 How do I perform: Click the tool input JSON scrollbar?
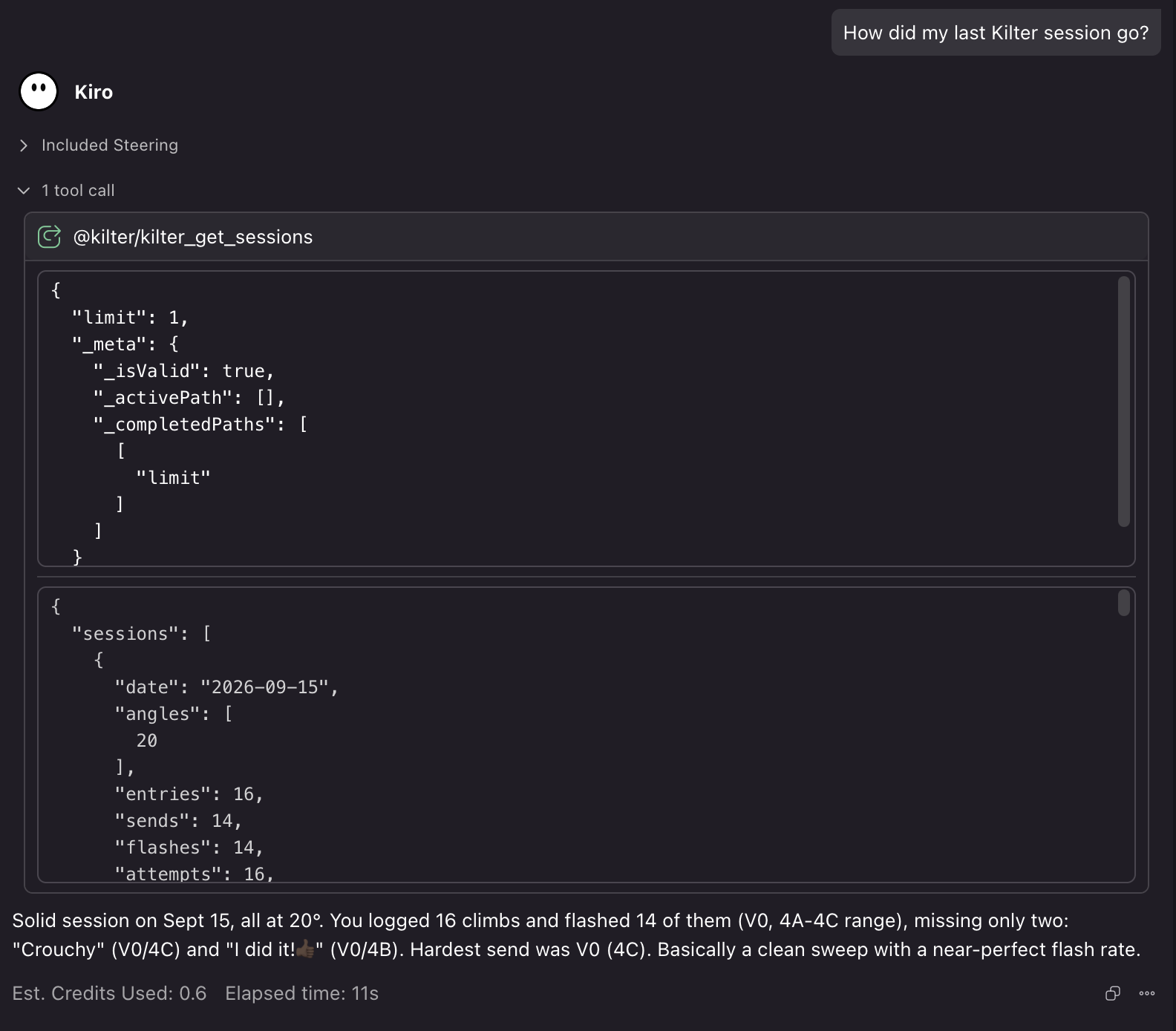(1124, 402)
